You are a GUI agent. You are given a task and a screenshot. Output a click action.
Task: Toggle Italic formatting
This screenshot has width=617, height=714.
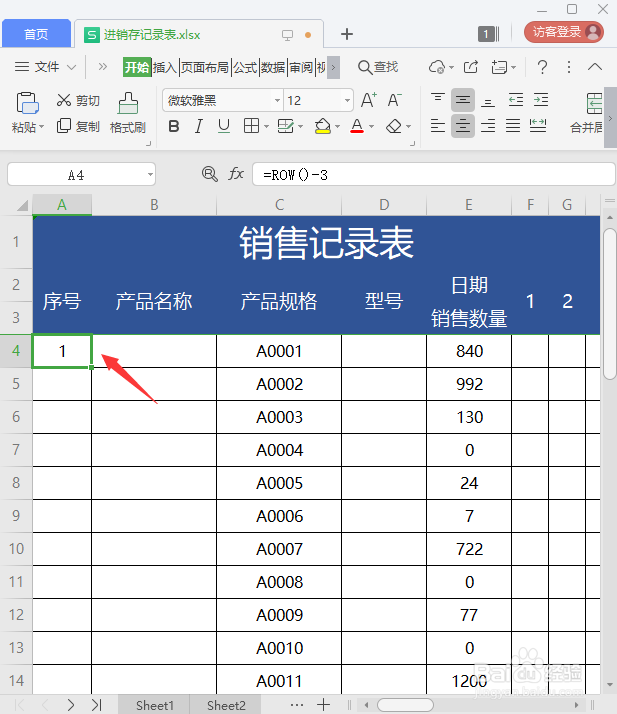pos(199,126)
